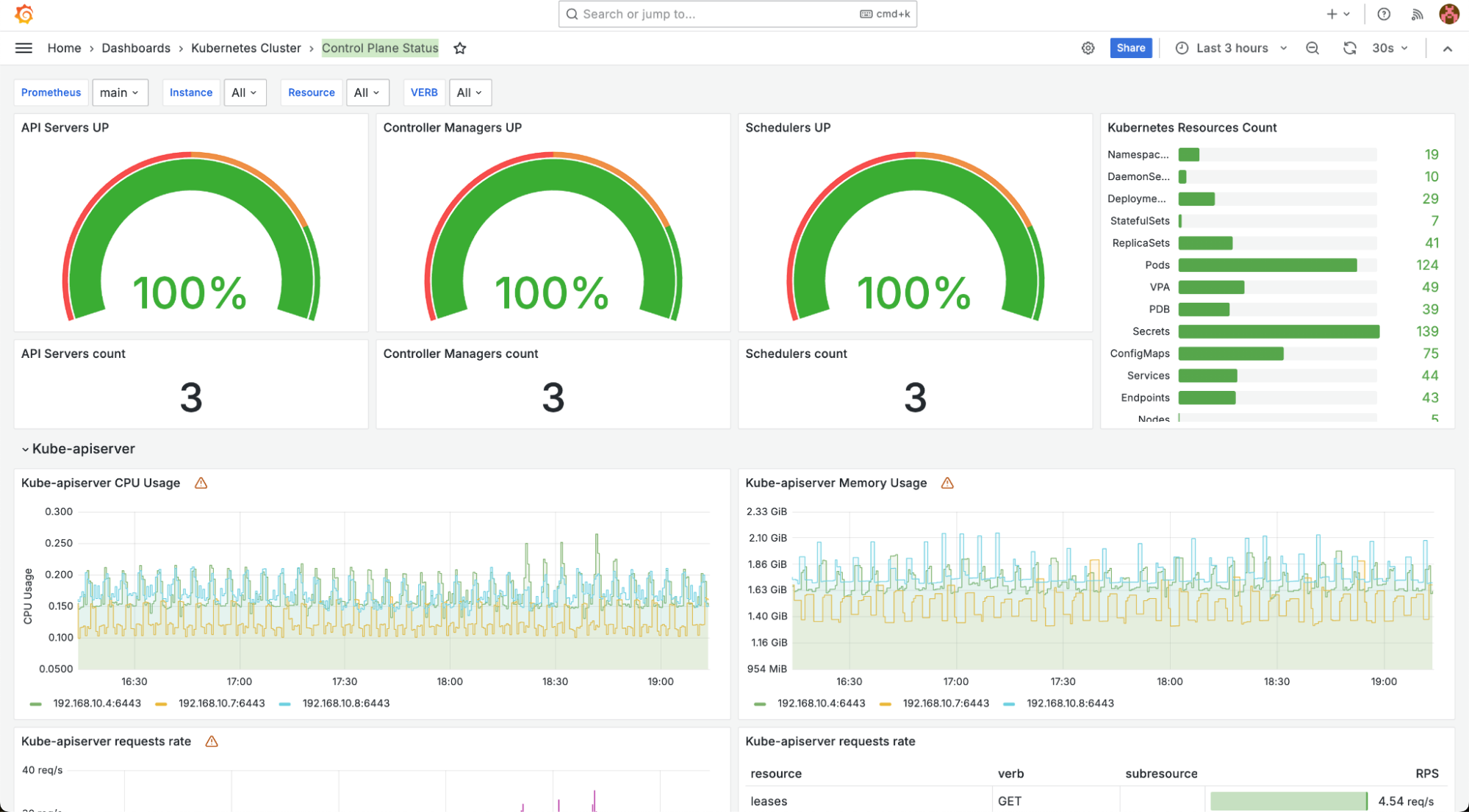Viewport: 1469px width, 812px height.
Task: Toggle 192.168.10.8:6443 series in CPU legend
Action: point(345,703)
